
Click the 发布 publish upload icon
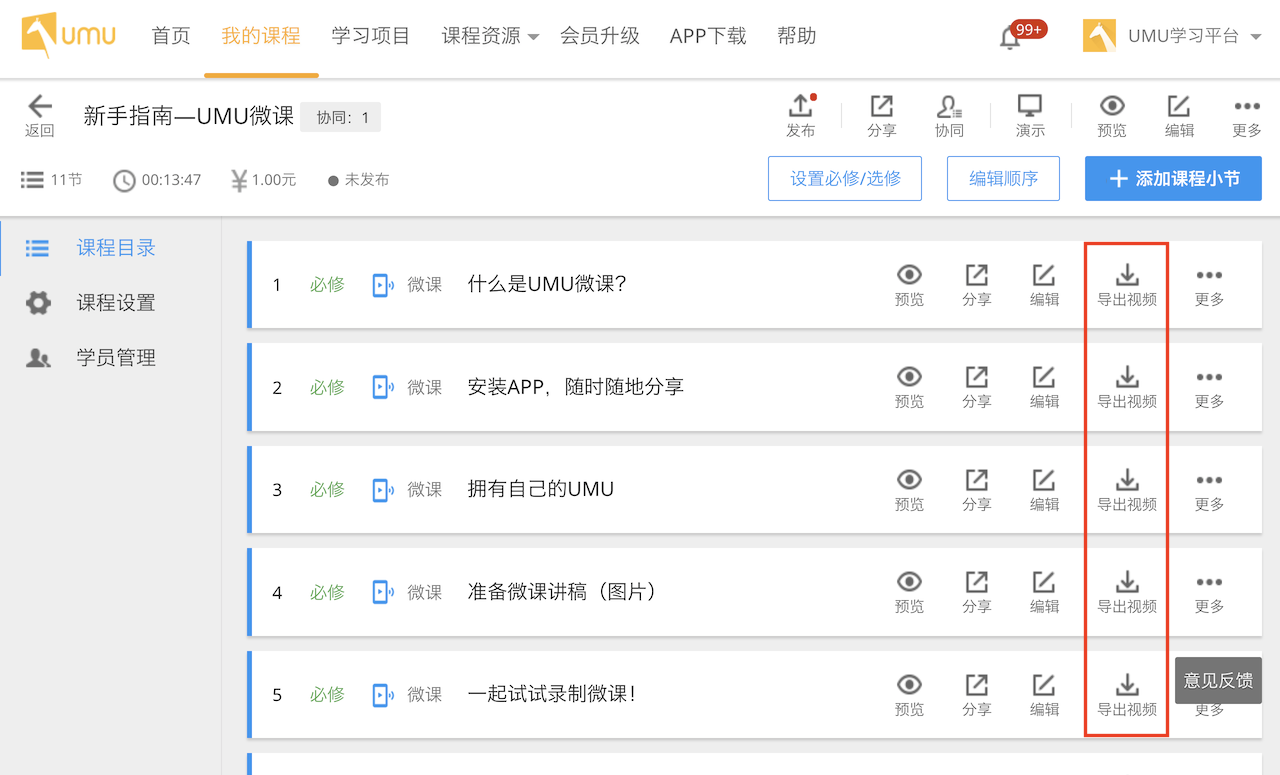point(800,106)
